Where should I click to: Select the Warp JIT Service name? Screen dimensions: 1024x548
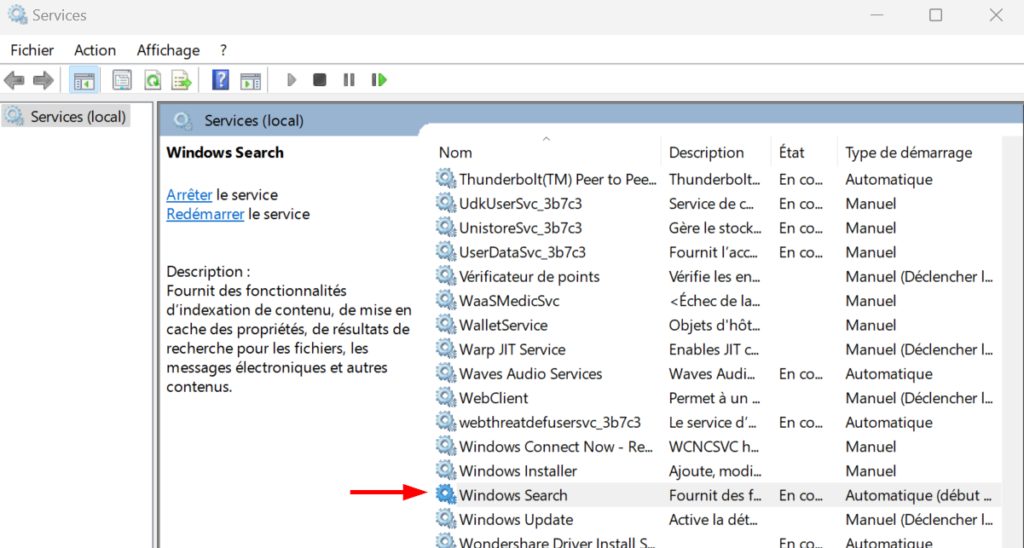tap(512, 349)
